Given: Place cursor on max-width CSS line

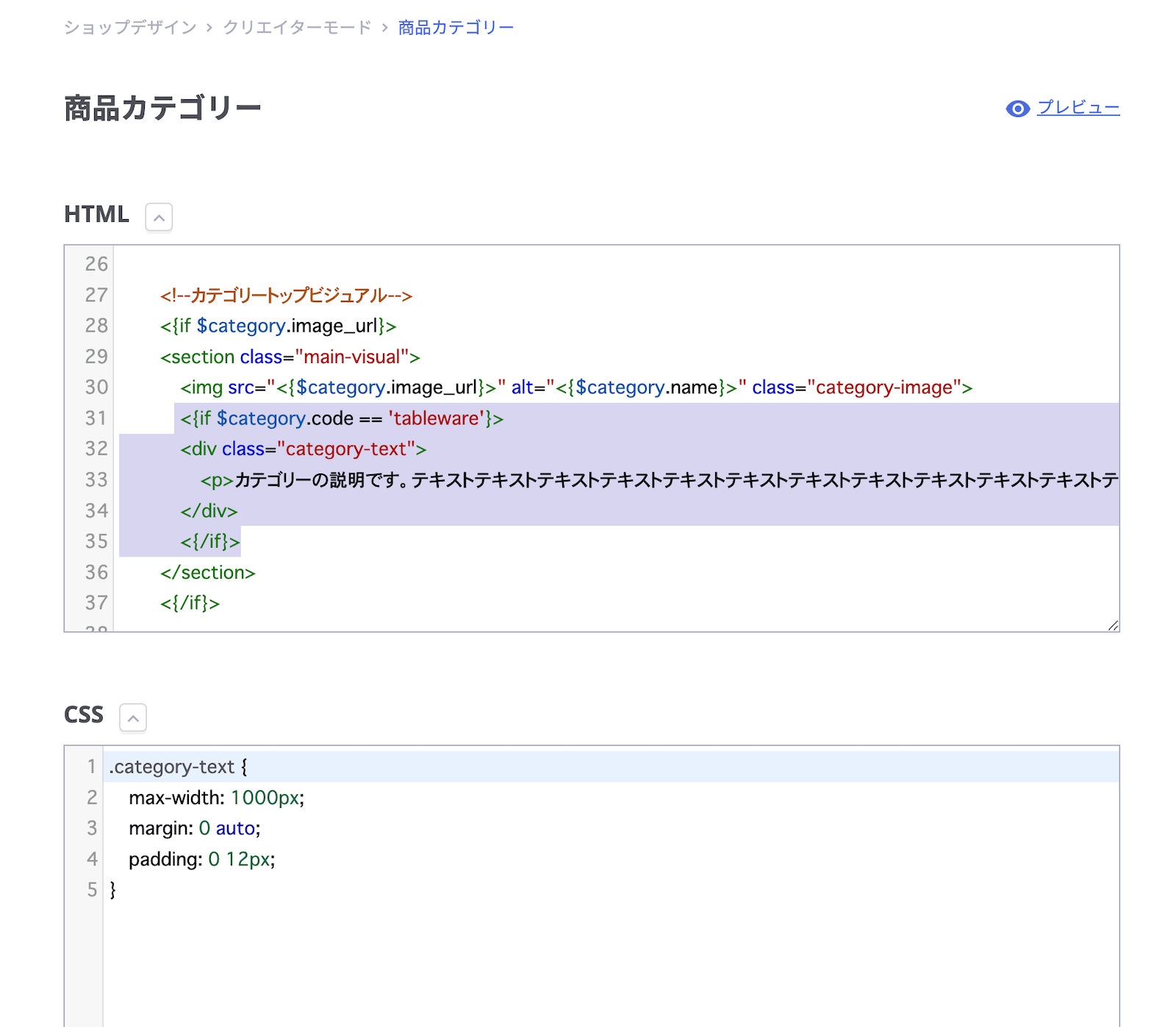Looking at the screenshot, I should pos(216,798).
